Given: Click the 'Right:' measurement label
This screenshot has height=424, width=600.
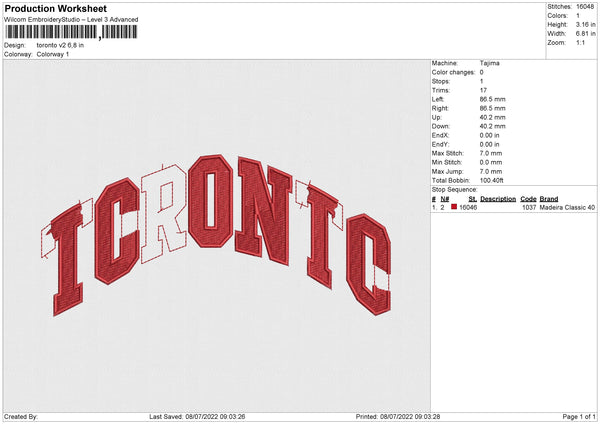Looking at the screenshot, I should coord(440,108).
